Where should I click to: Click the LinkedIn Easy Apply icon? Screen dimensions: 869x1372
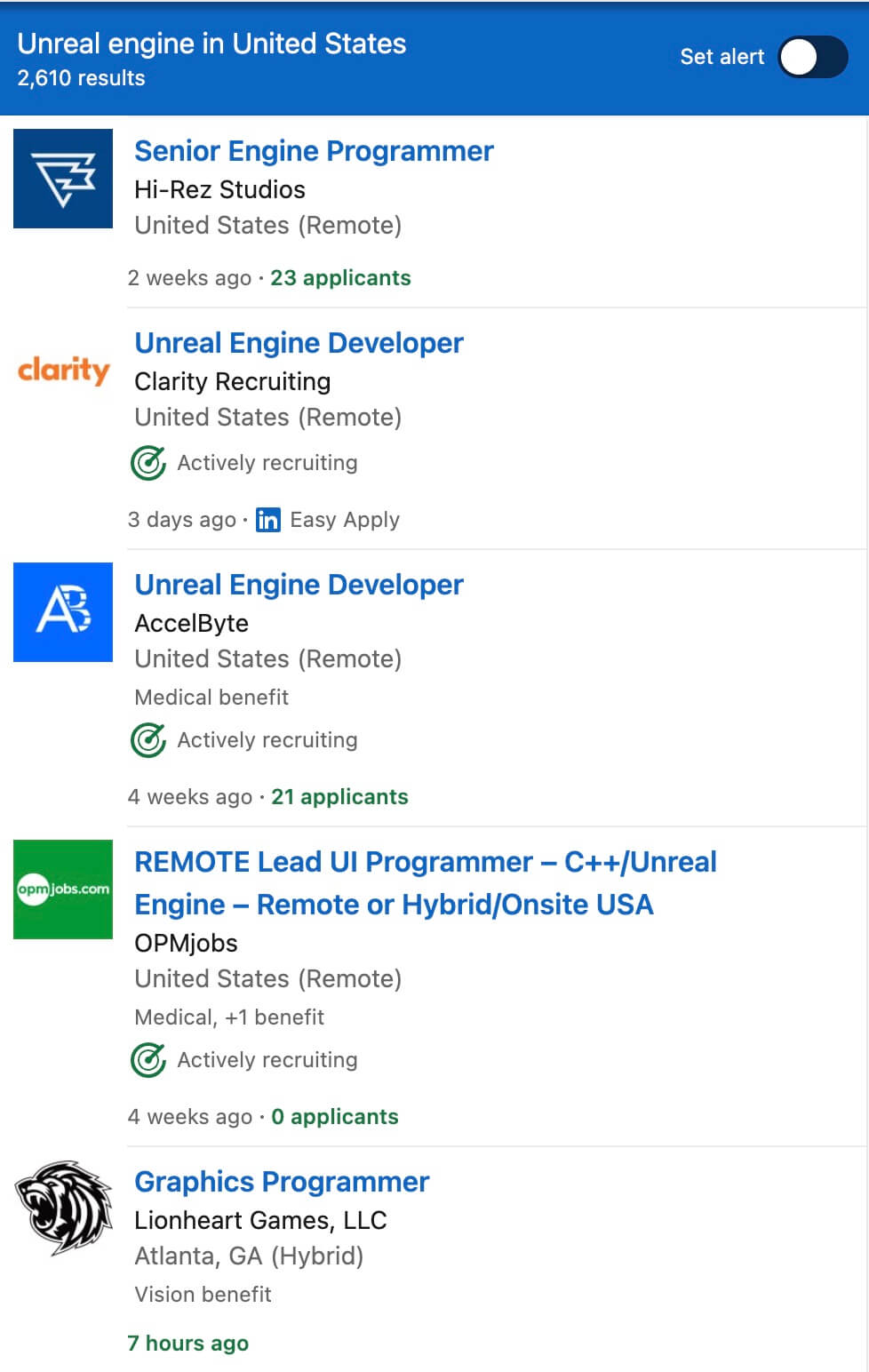pos(267,520)
